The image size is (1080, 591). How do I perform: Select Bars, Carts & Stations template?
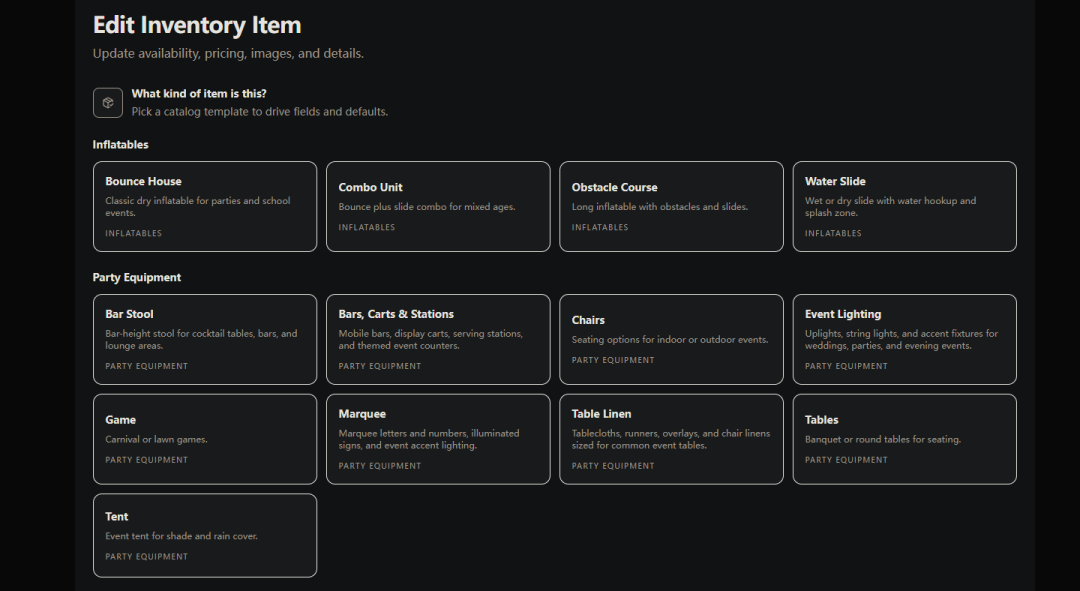(438, 340)
